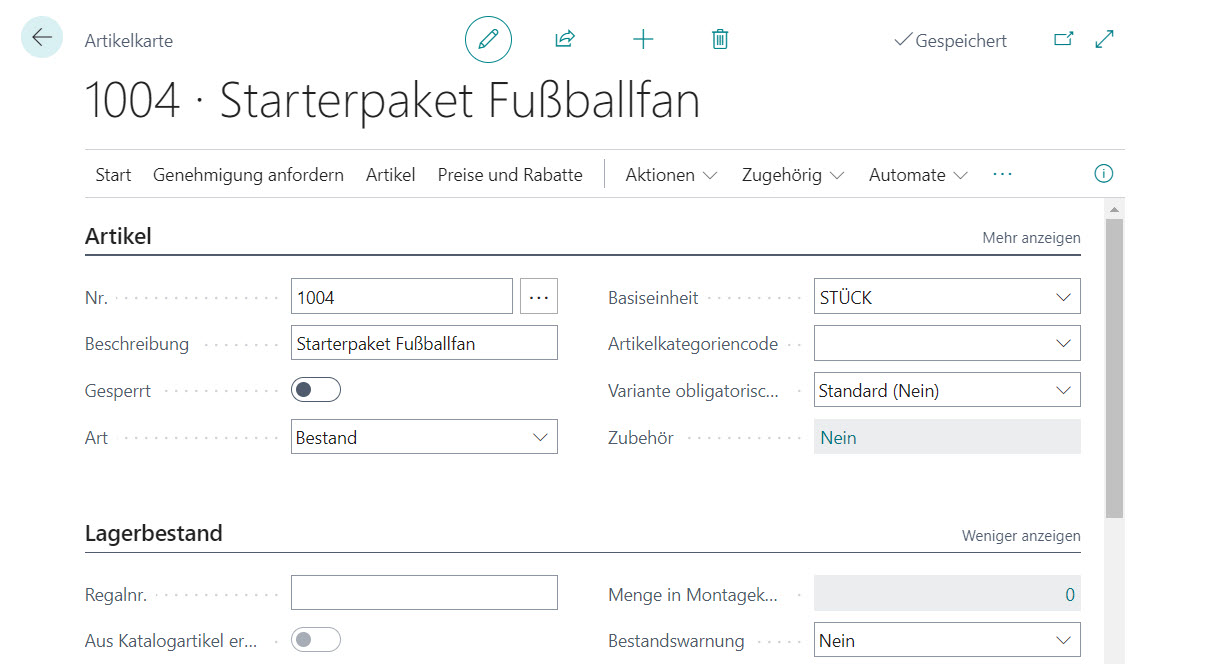Show the info factbox icon
1208x664 pixels.
(x=1104, y=174)
